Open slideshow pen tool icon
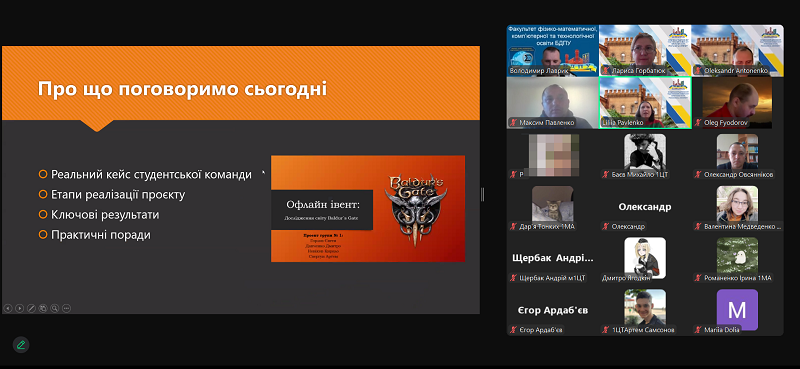 (x=31, y=308)
